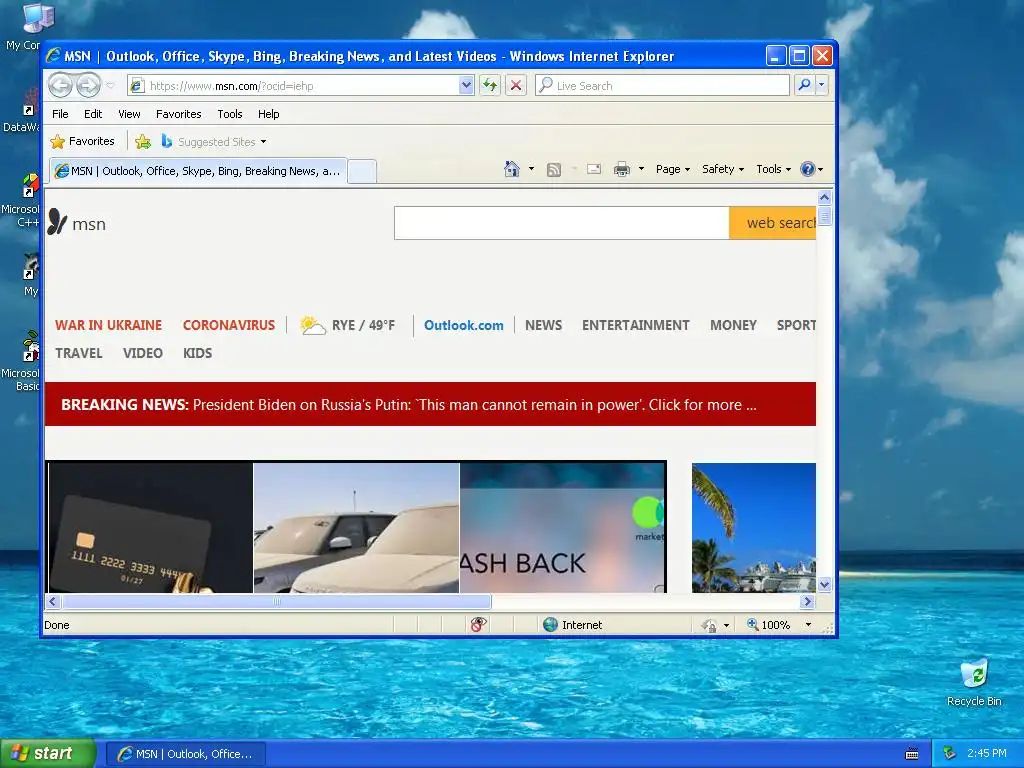Image resolution: width=1024 pixels, height=768 pixels.
Task: Click the privacy report eye icon in status bar
Action: click(x=478, y=625)
